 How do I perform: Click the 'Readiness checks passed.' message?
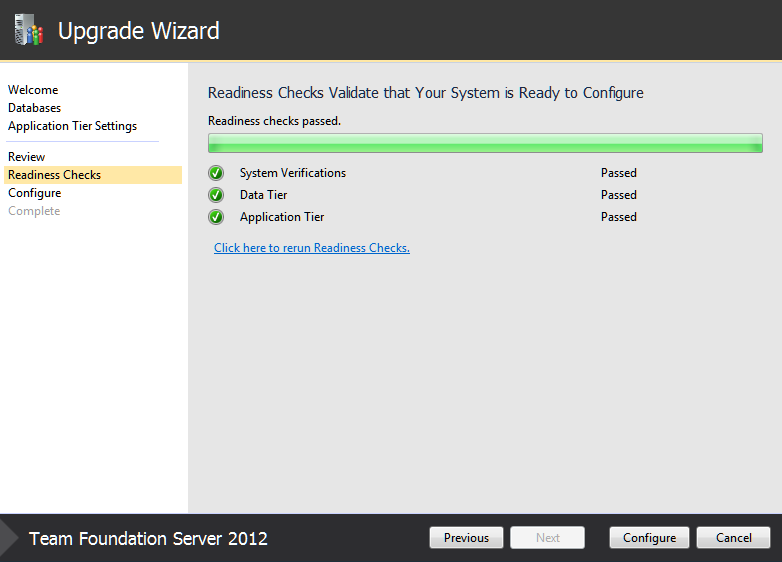coord(274,121)
